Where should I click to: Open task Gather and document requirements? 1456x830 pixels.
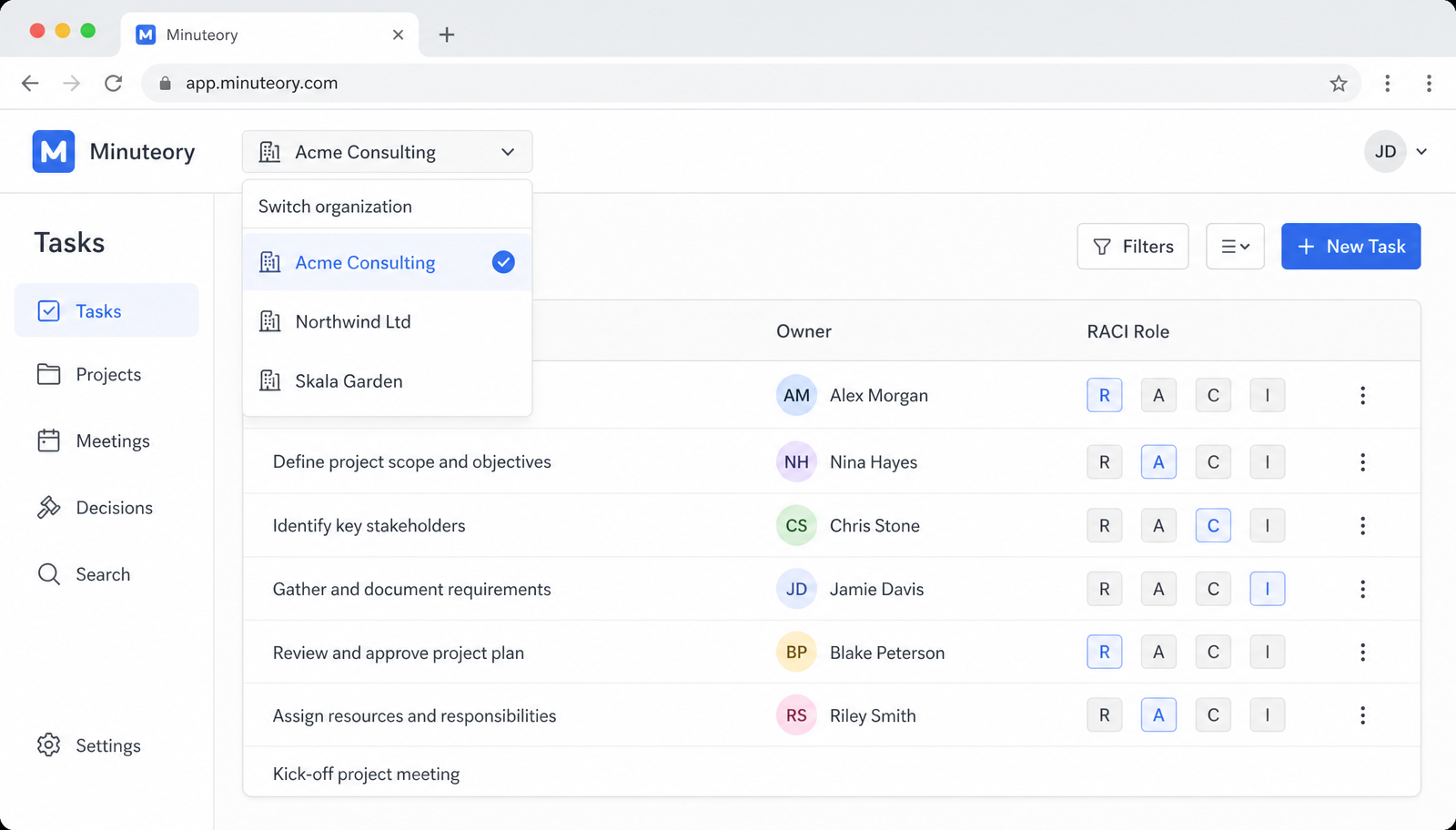click(411, 589)
